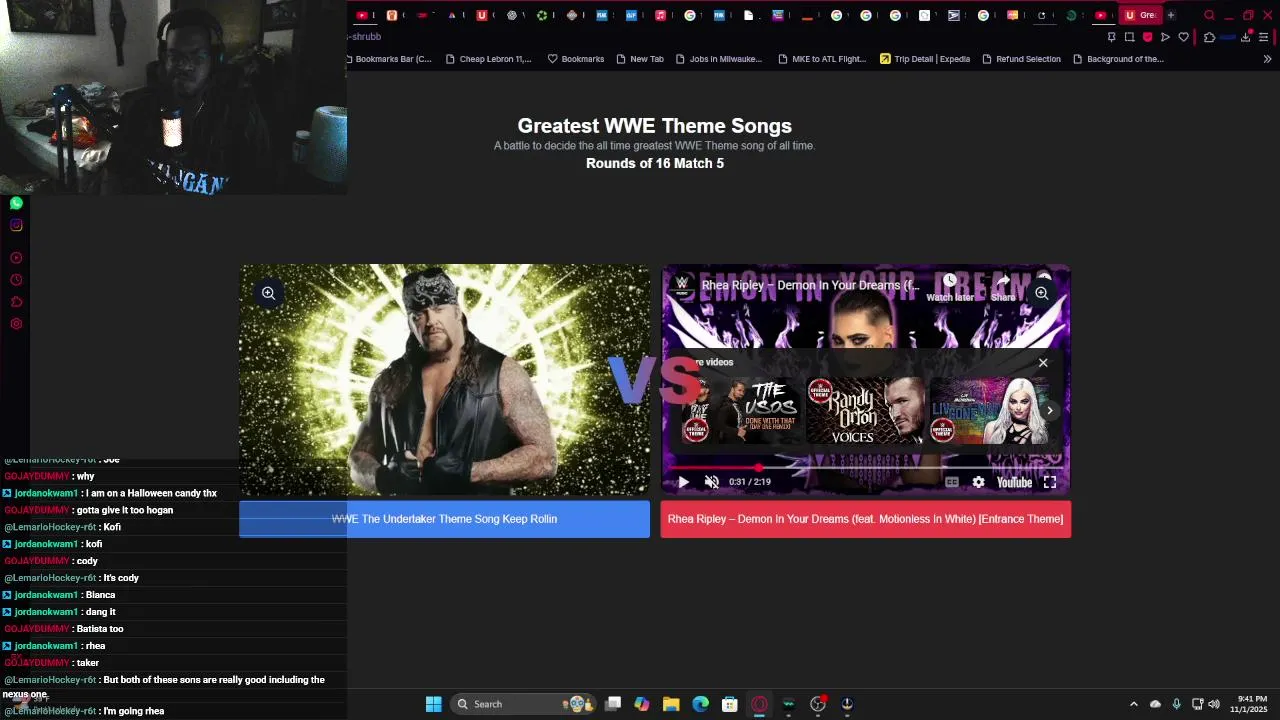Open OBS Studio taskbar icon

click(x=818, y=704)
